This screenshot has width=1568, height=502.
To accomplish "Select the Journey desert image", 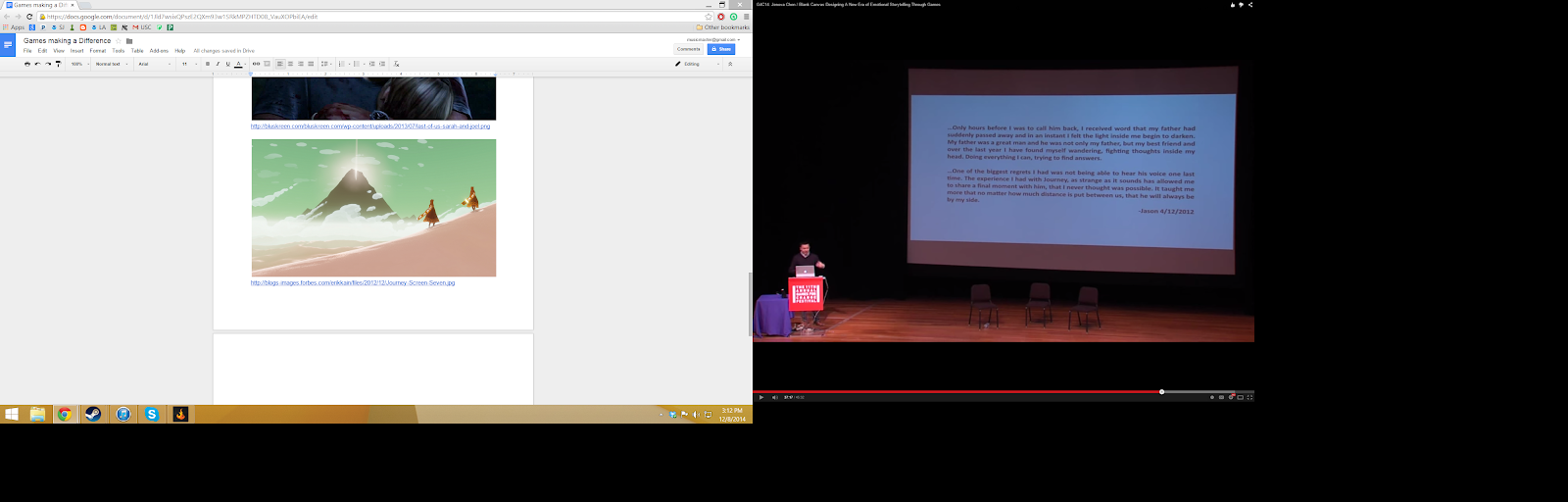I will click(373, 208).
